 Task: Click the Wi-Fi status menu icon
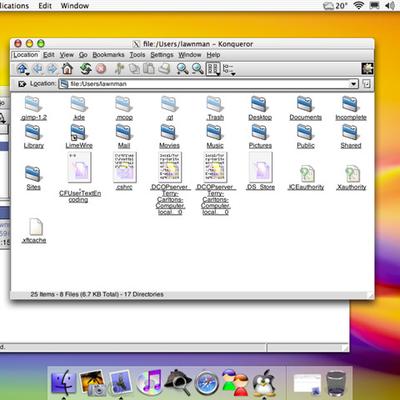(358, 5)
